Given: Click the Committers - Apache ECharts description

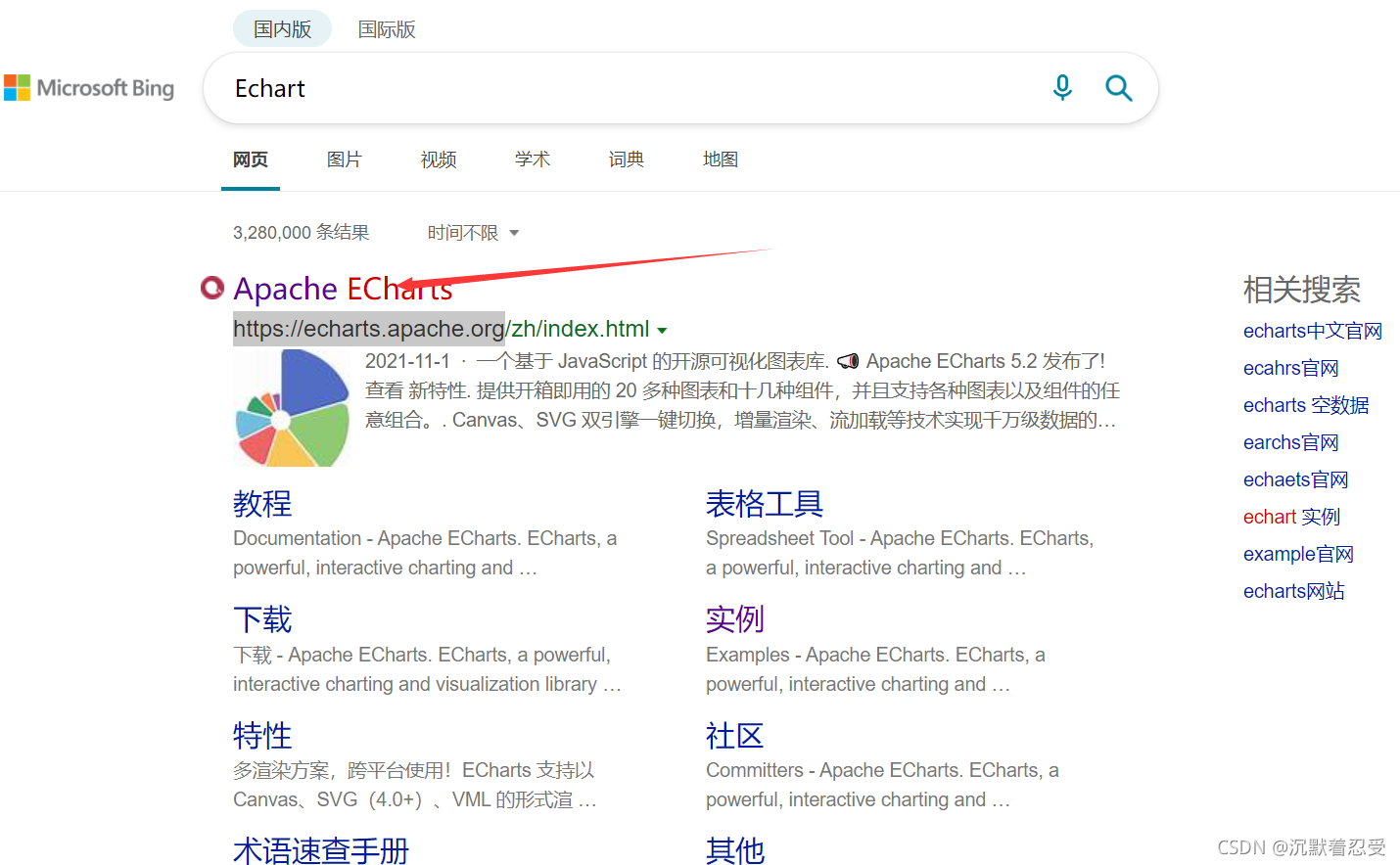Looking at the screenshot, I should 882,785.
